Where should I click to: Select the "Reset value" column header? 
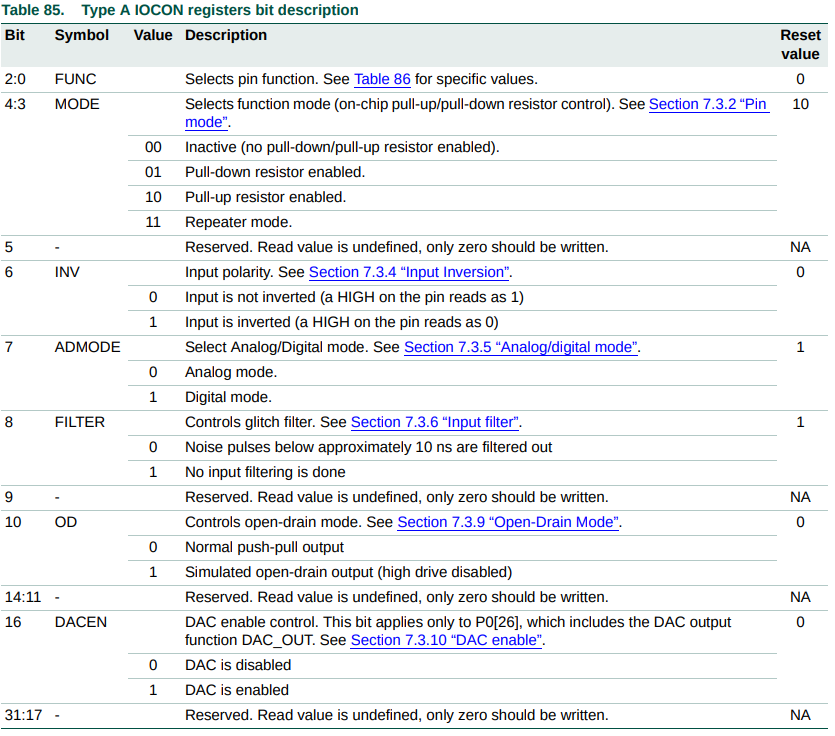(800, 45)
